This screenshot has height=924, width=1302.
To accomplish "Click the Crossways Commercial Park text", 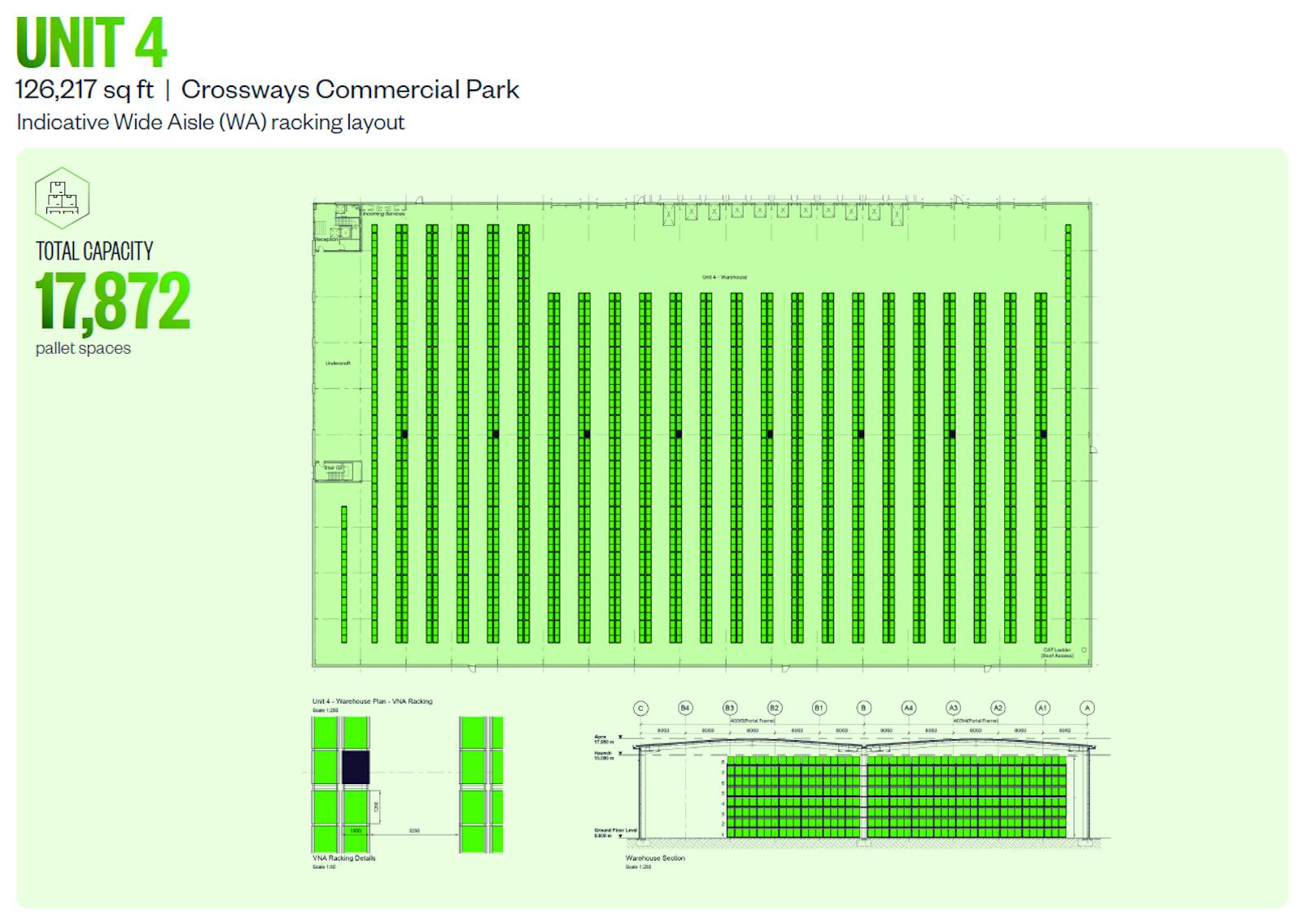I will (350, 89).
